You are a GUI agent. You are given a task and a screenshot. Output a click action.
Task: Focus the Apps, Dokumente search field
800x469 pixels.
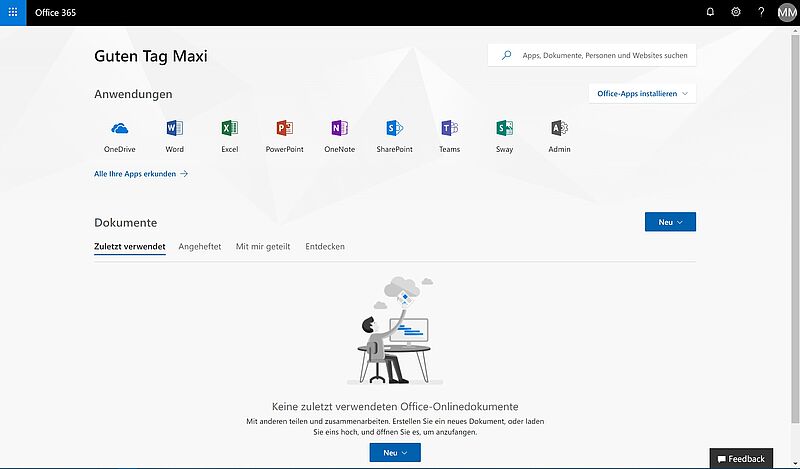click(x=592, y=55)
